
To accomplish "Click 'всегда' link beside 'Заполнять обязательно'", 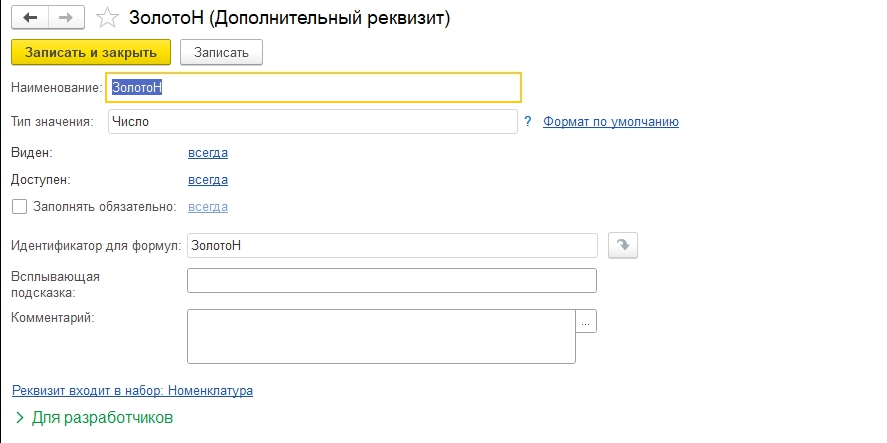I will coord(208,207).
